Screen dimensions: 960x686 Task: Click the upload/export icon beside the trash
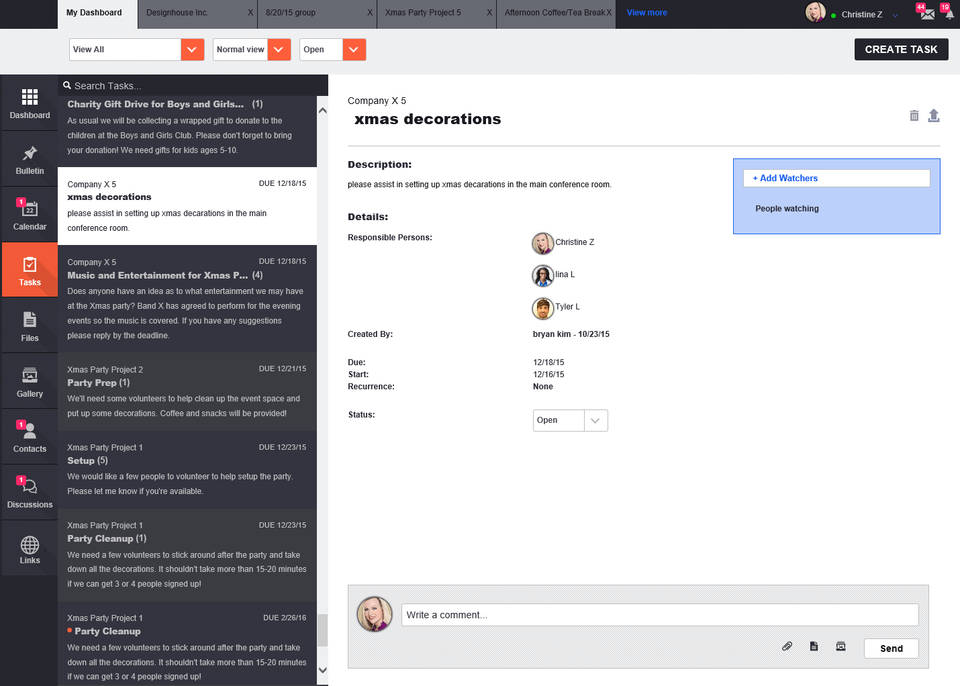934,116
